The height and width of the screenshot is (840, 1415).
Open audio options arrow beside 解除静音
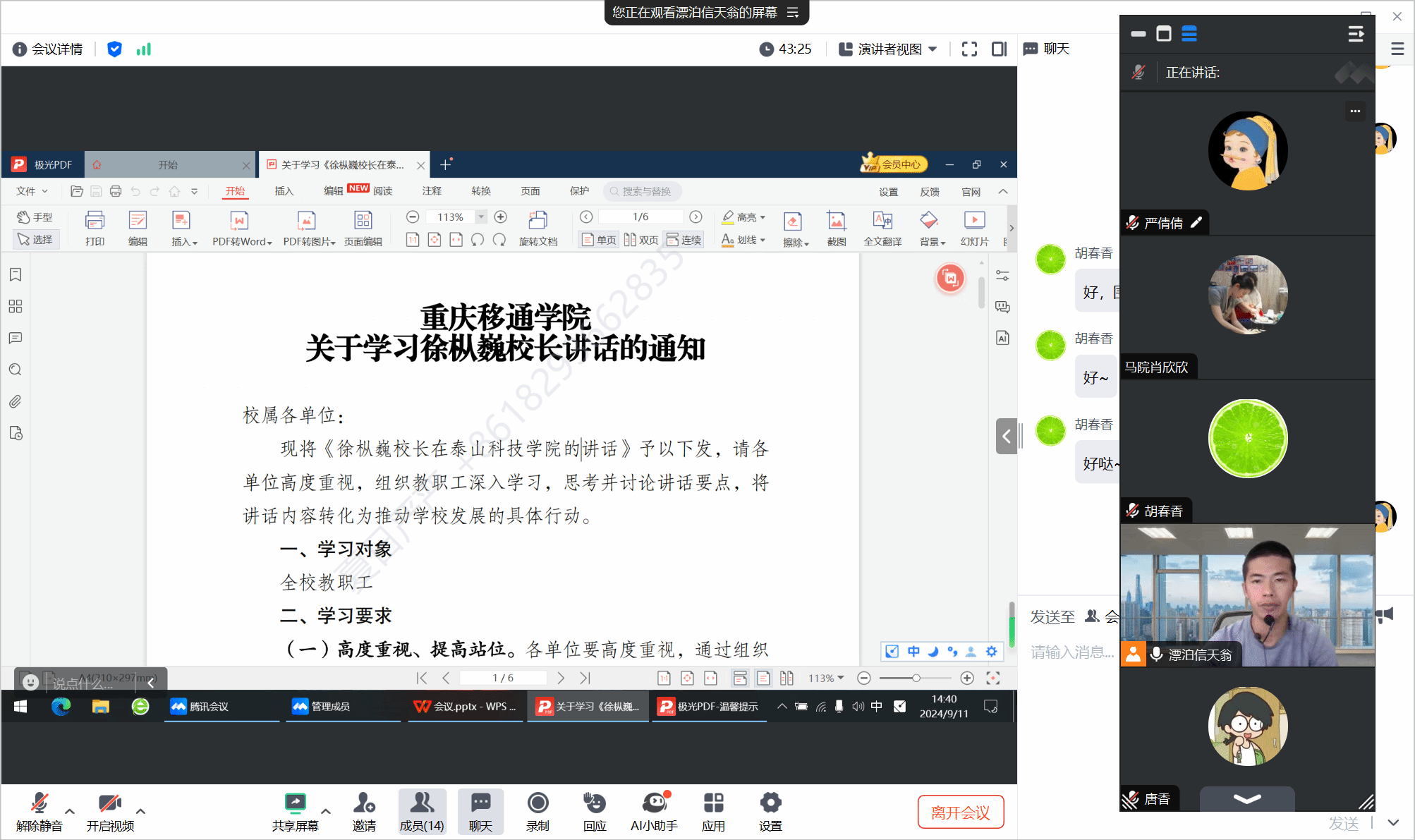click(70, 811)
